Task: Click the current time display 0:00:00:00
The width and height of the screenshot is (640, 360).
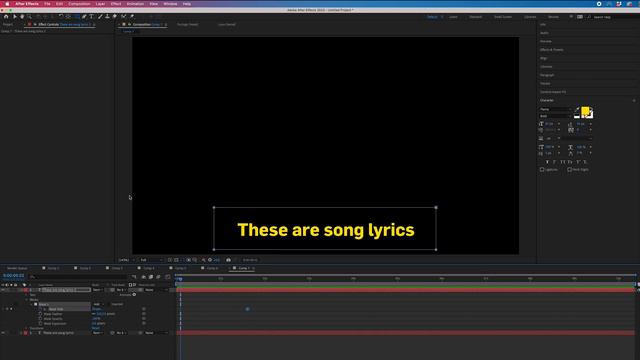Action: pyautogui.click(x=13, y=276)
